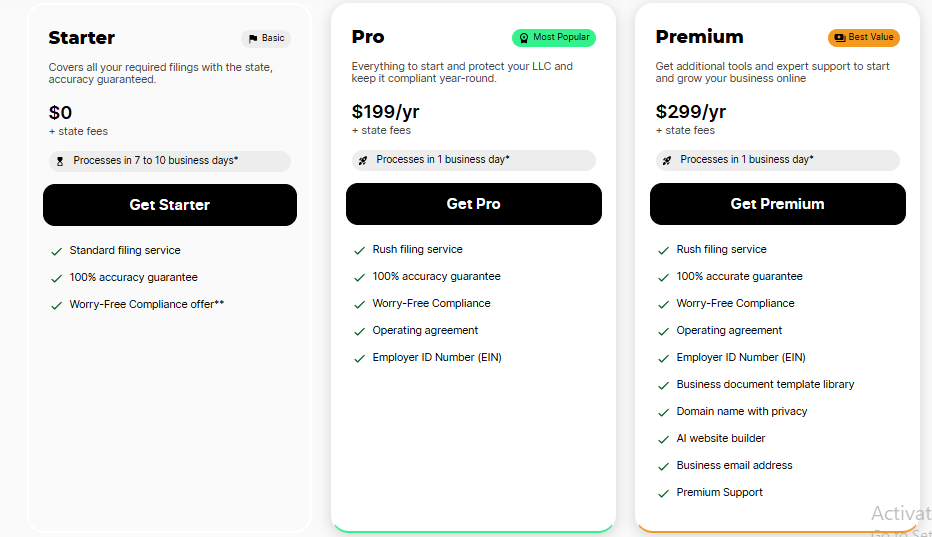The width and height of the screenshot is (932, 537).
Task: Click the rocket icon in Premium processing time
Action: (667, 160)
